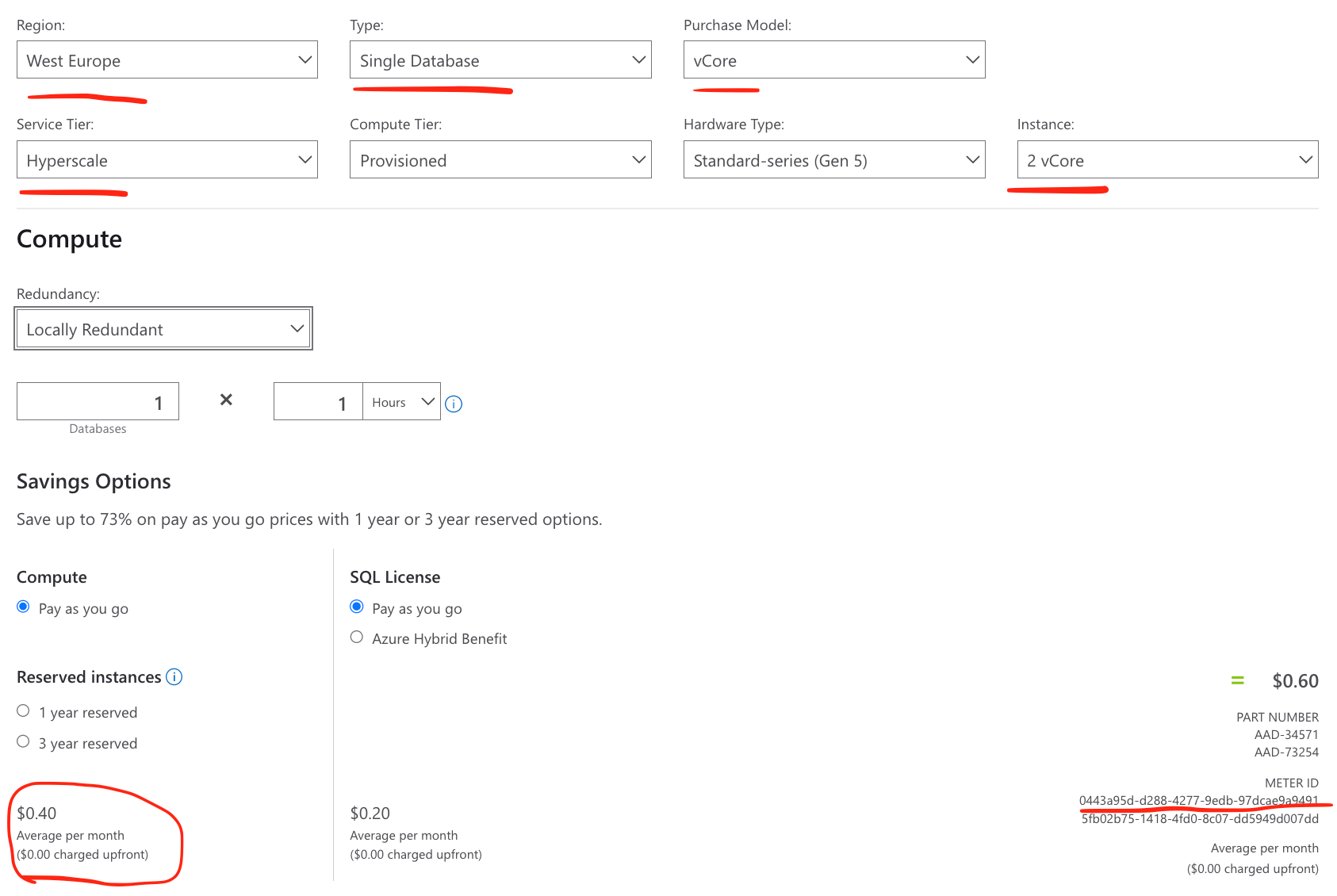Open the Redundancy dropdown showing Locally Redundant

[163, 329]
